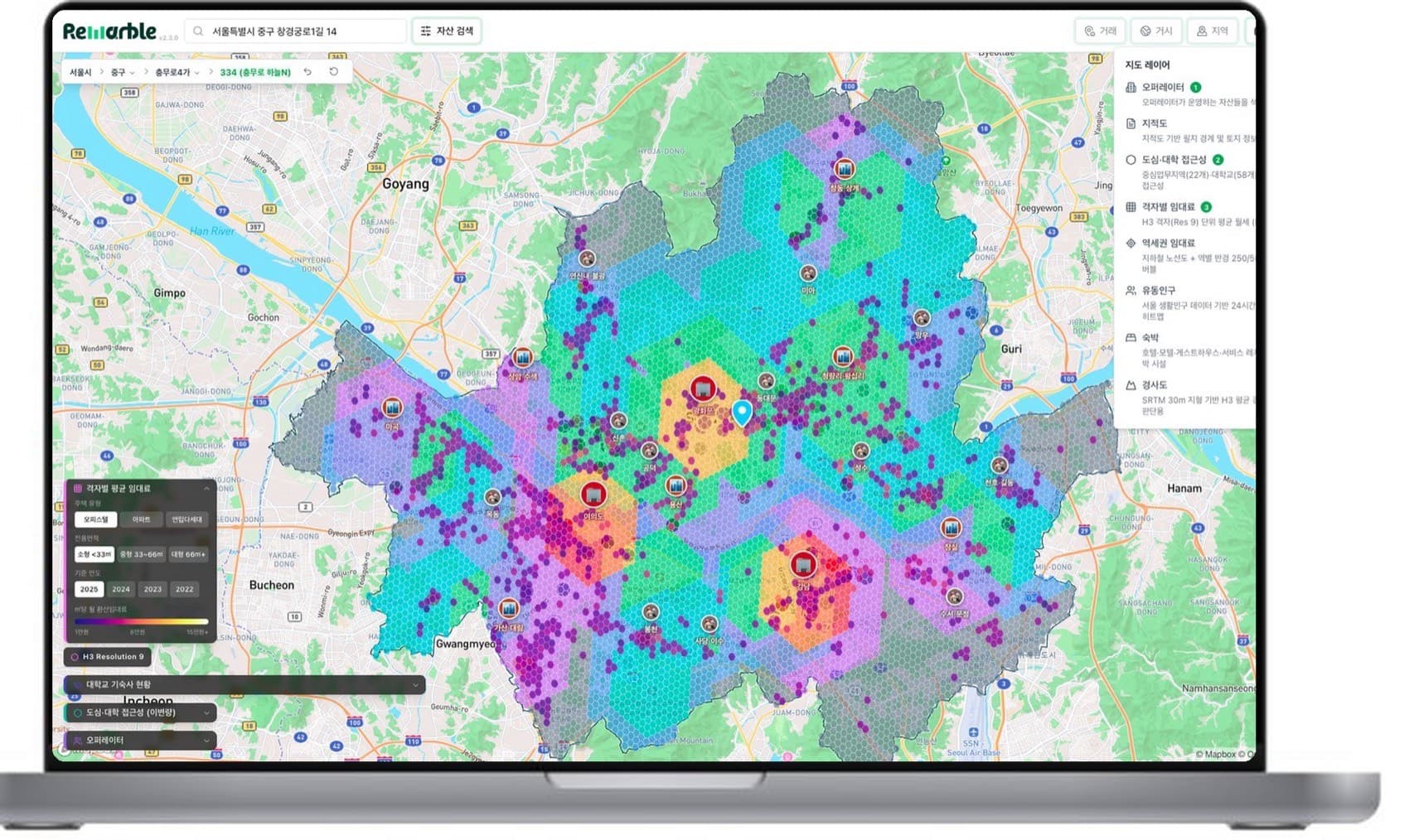1409x840 pixels.
Task: Click the 숙박 bed icon in the layer list
Action: (x=1131, y=338)
